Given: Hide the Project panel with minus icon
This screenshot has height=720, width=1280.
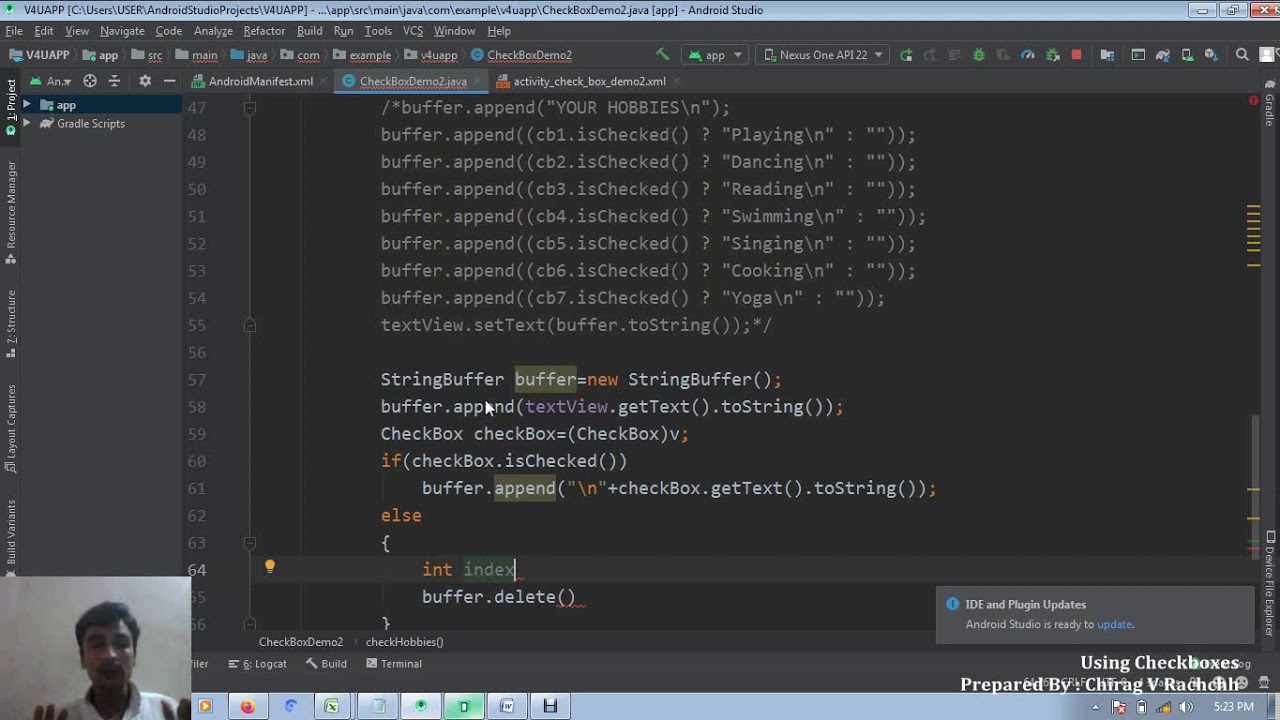Looking at the screenshot, I should (169, 81).
